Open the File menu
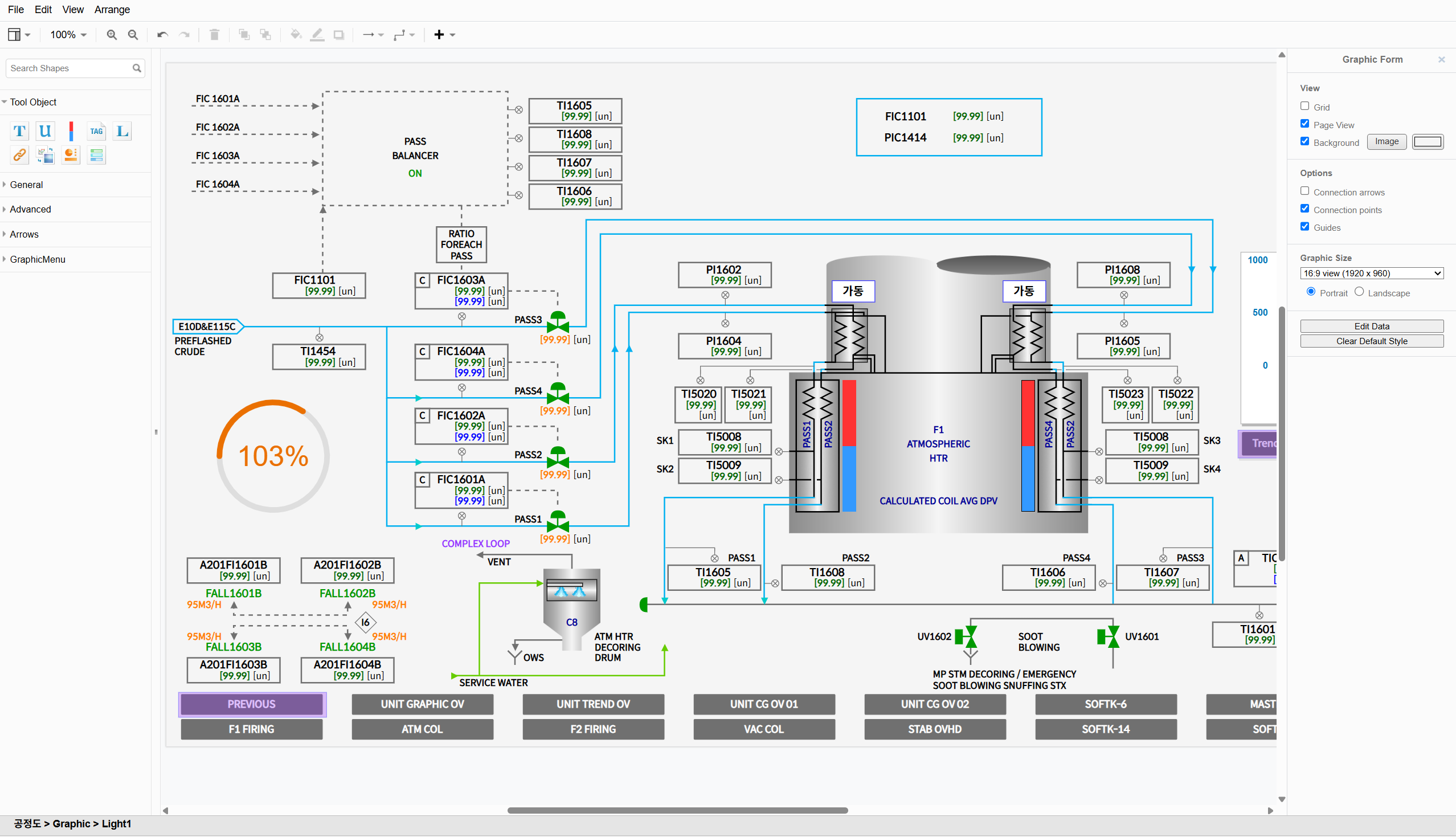 15,10
